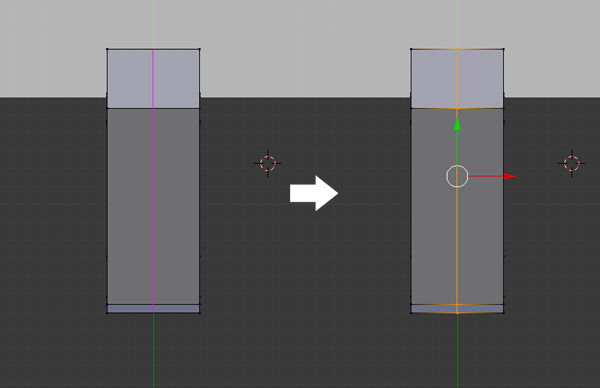Viewport: 600px width, 388px height.
Task: Select the orange top-center vertex of right mesh
Action: (457, 49)
